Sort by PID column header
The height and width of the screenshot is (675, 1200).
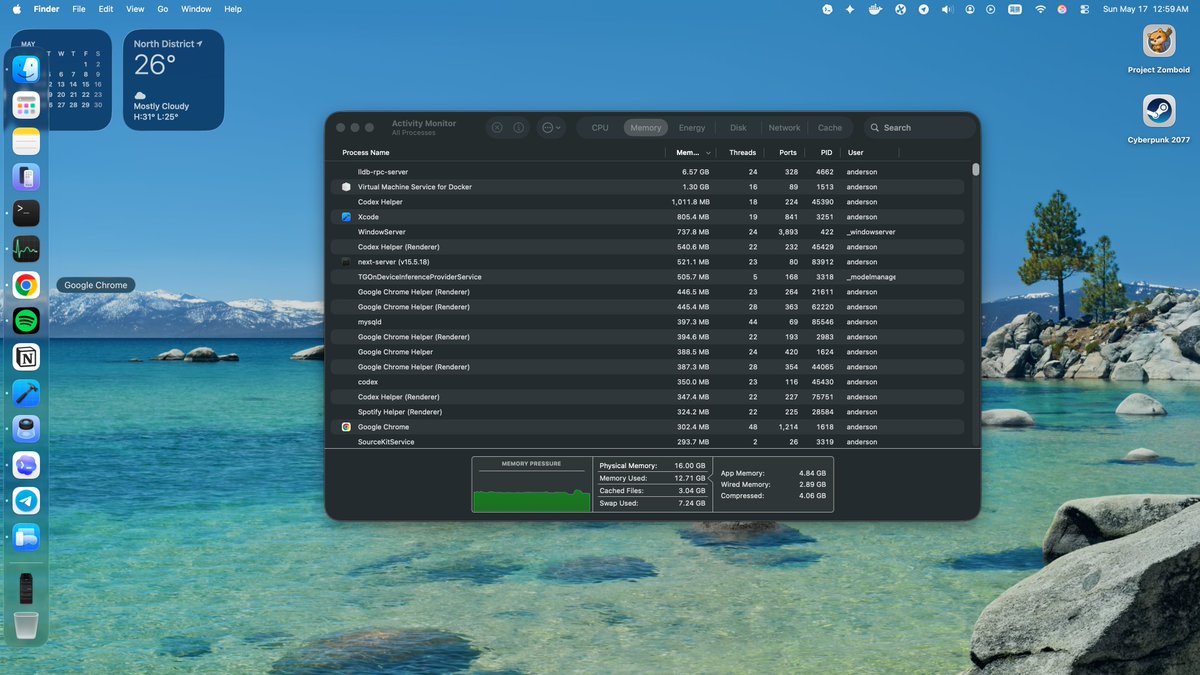click(826, 153)
